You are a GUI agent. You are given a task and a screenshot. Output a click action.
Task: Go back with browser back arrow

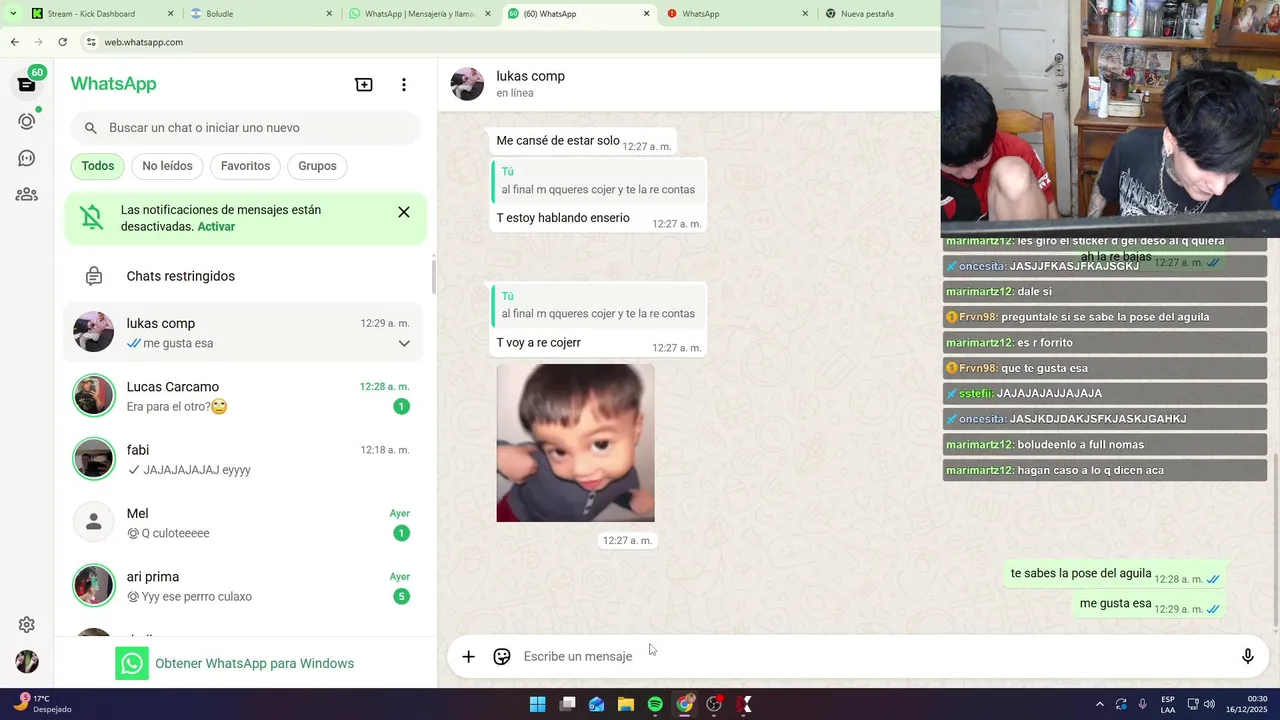[14, 42]
